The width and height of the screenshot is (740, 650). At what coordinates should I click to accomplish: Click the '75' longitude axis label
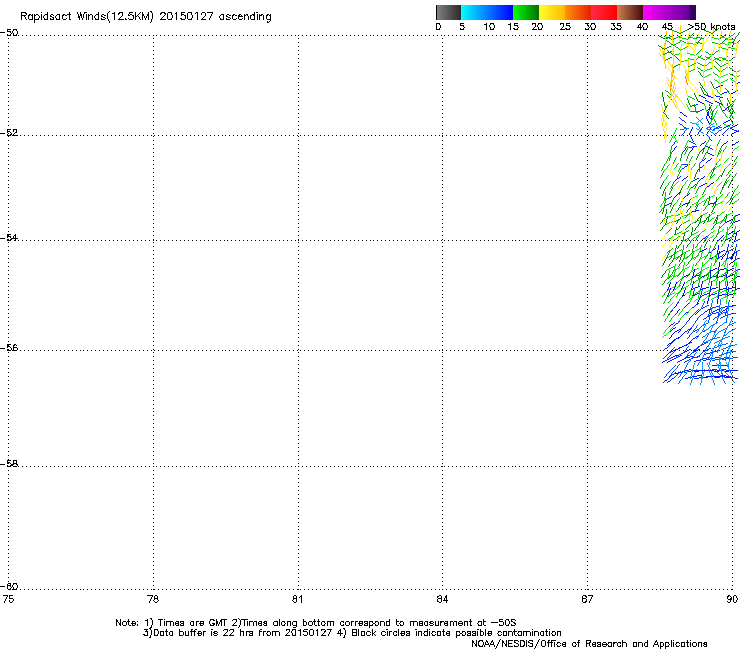pyautogui.click(x=8, y=599)
